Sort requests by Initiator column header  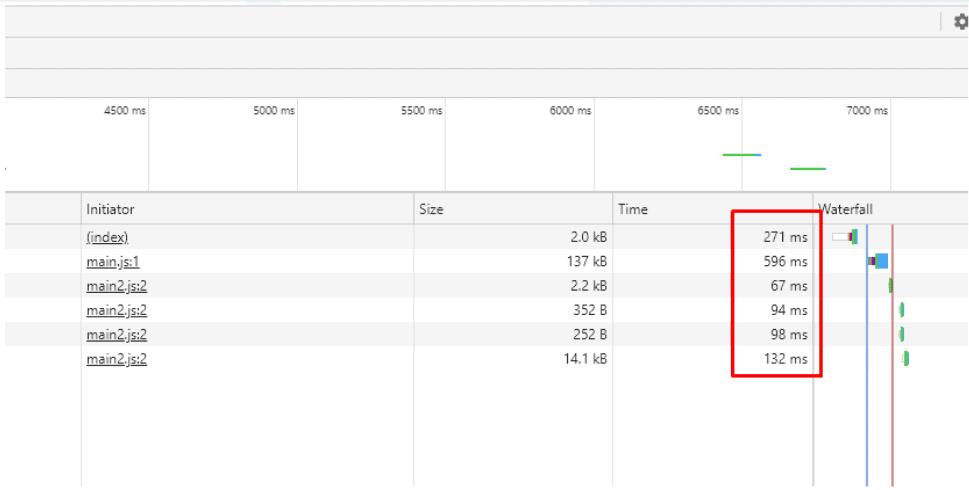point(111,209)
